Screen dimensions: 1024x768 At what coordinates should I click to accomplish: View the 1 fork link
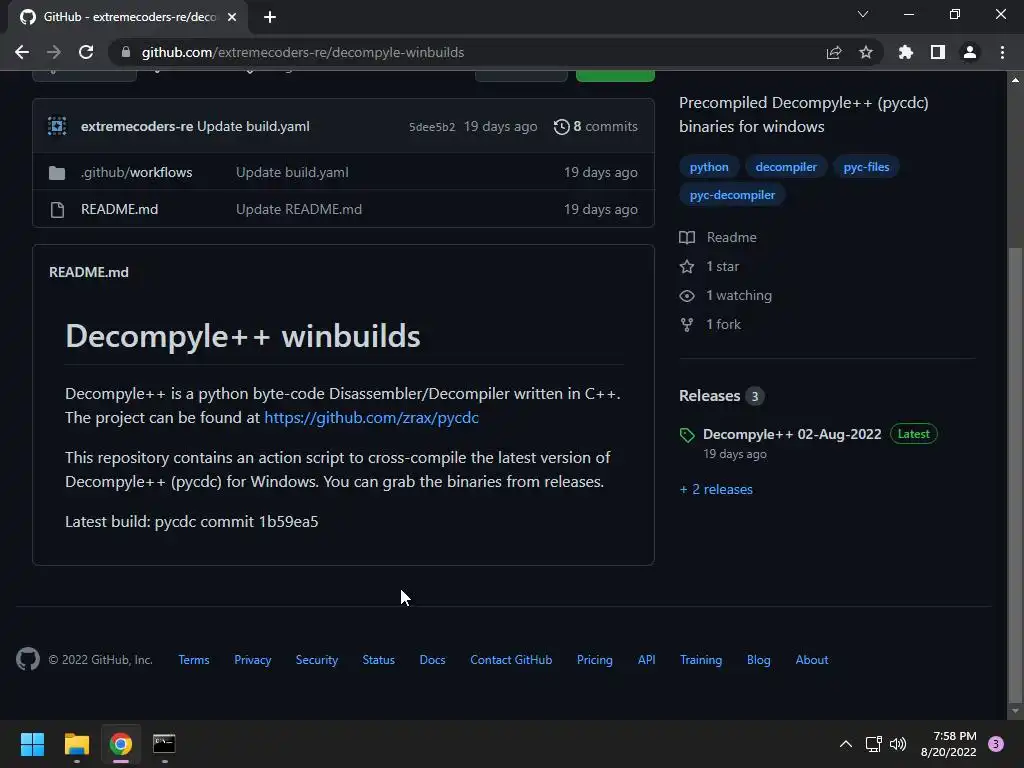(x=723, y=324)
